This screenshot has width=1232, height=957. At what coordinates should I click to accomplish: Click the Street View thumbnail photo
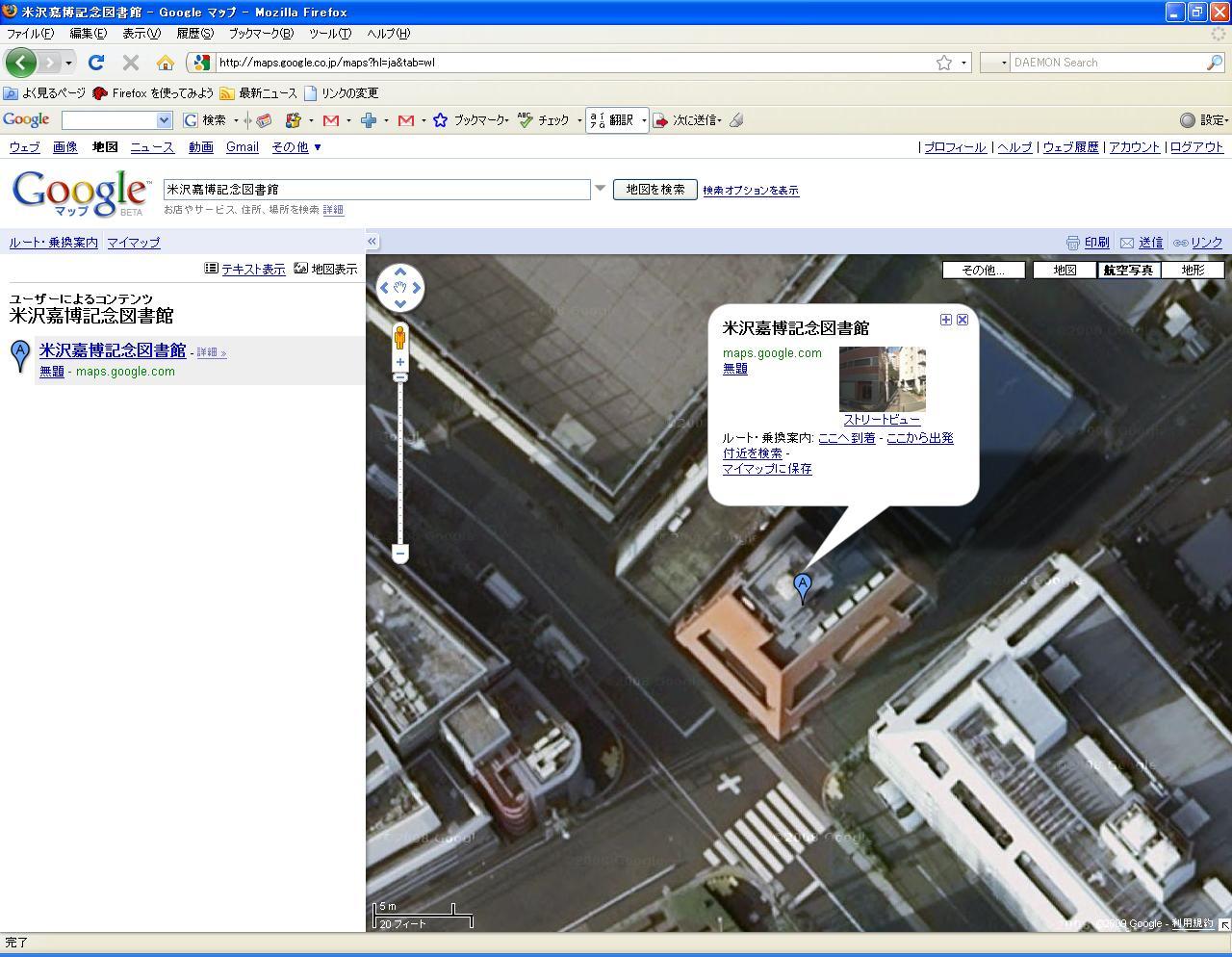(x=883, y=379)
